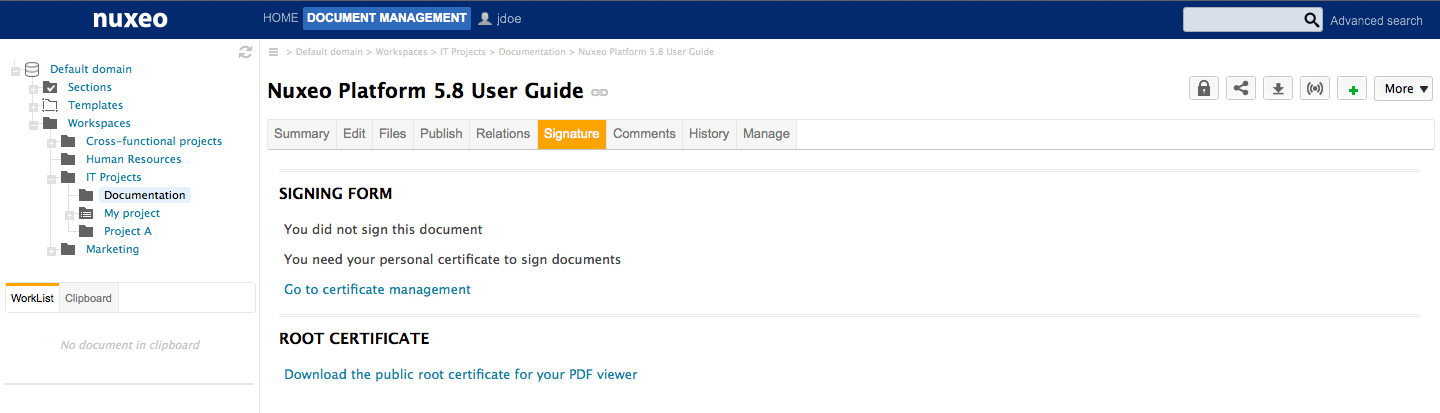Open Human Resources in the tree
Screen dimensions: 1440x413
click(134, 159)
